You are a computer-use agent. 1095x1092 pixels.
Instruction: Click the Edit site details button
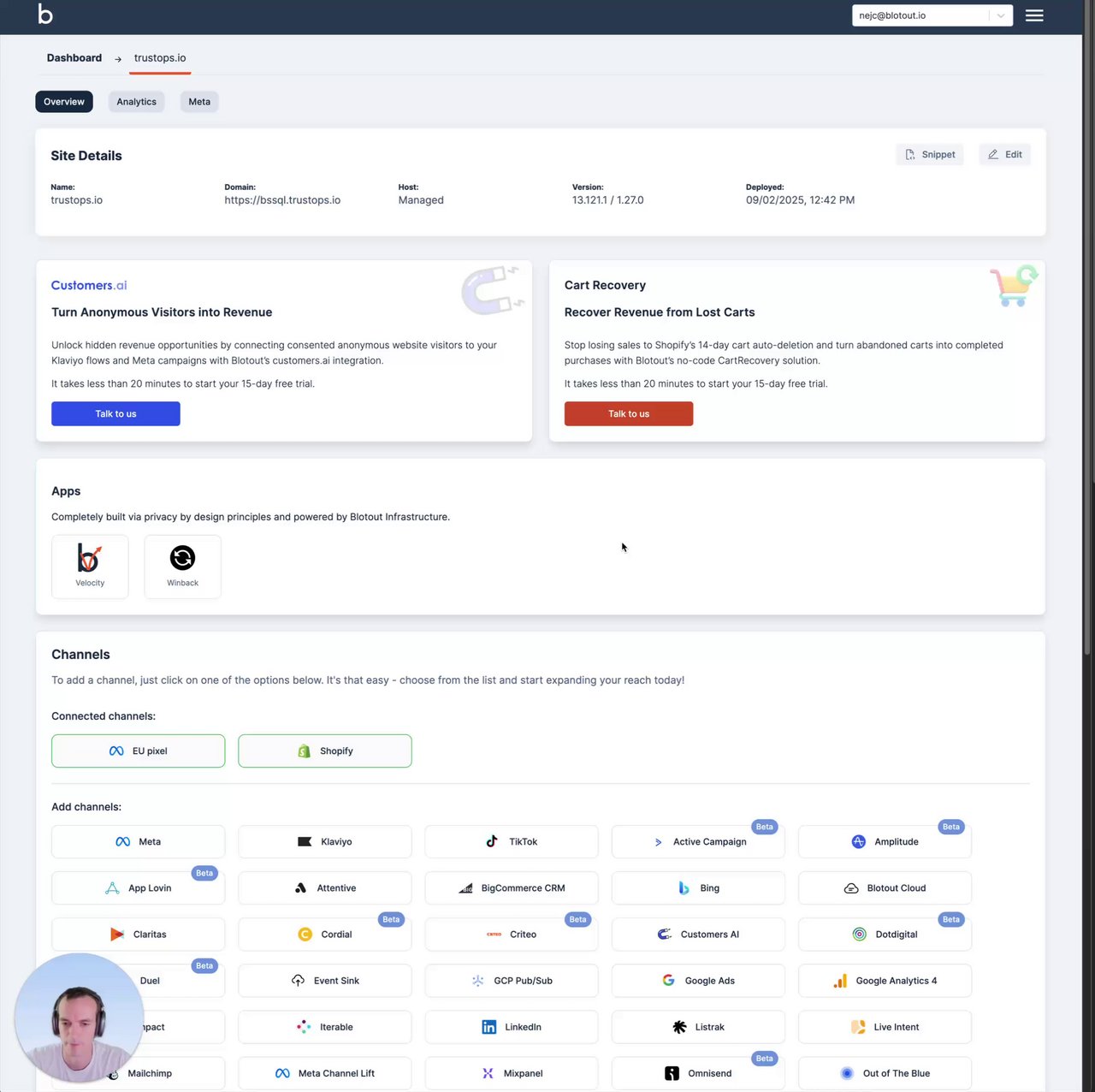coord(1005,155)
